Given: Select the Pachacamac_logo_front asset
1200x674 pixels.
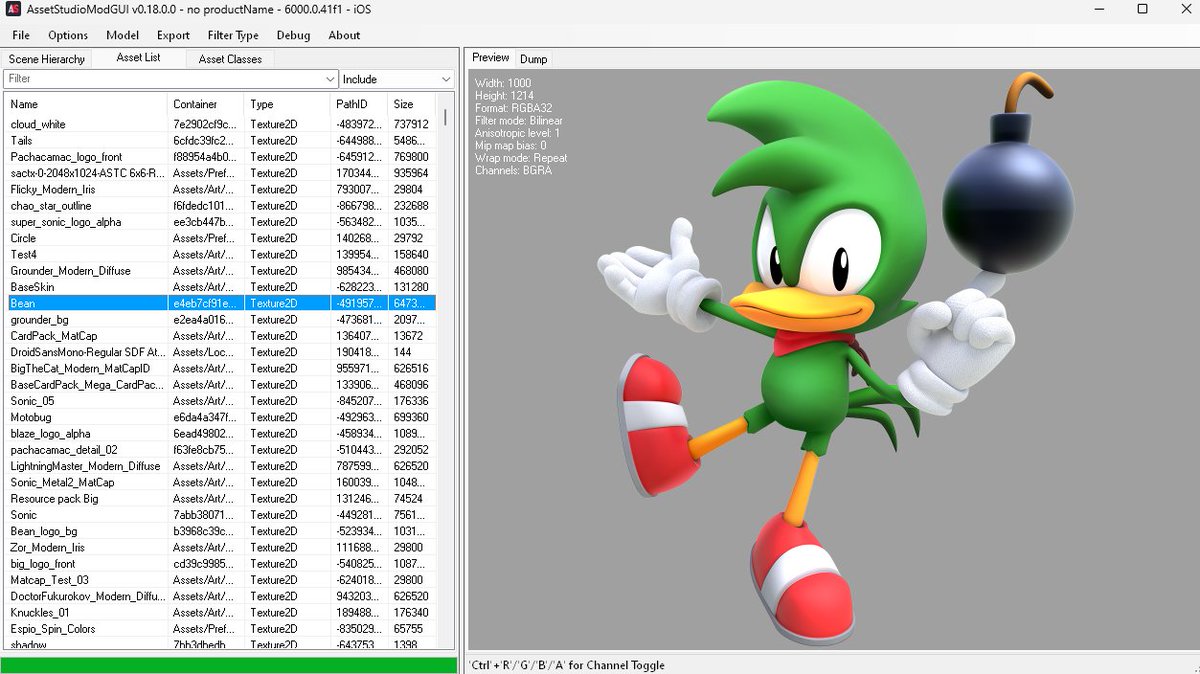Looking at the screenshot, I should (220, 157).
